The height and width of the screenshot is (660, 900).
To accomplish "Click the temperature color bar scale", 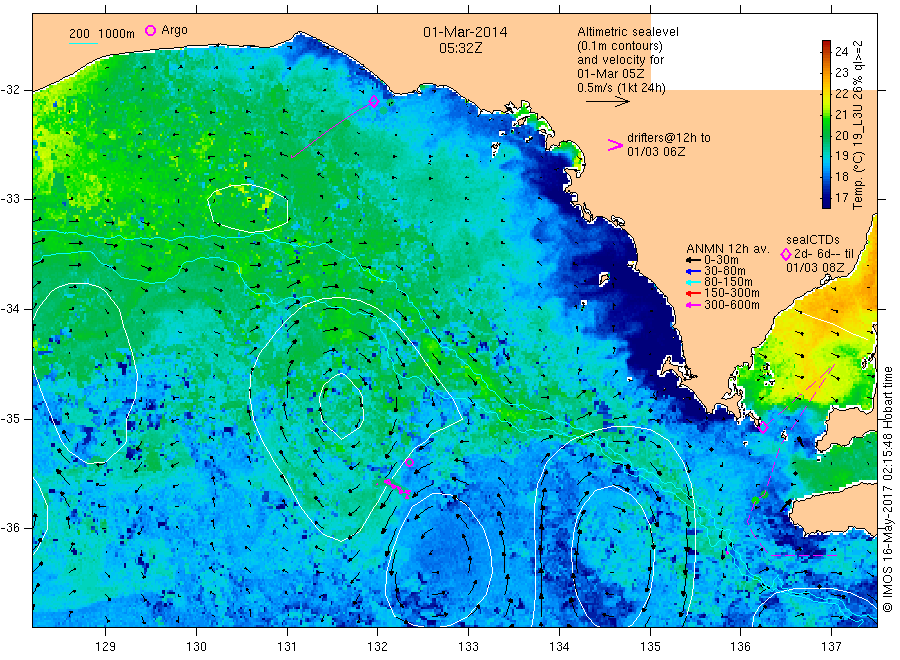I will click(x=827, y=124).
